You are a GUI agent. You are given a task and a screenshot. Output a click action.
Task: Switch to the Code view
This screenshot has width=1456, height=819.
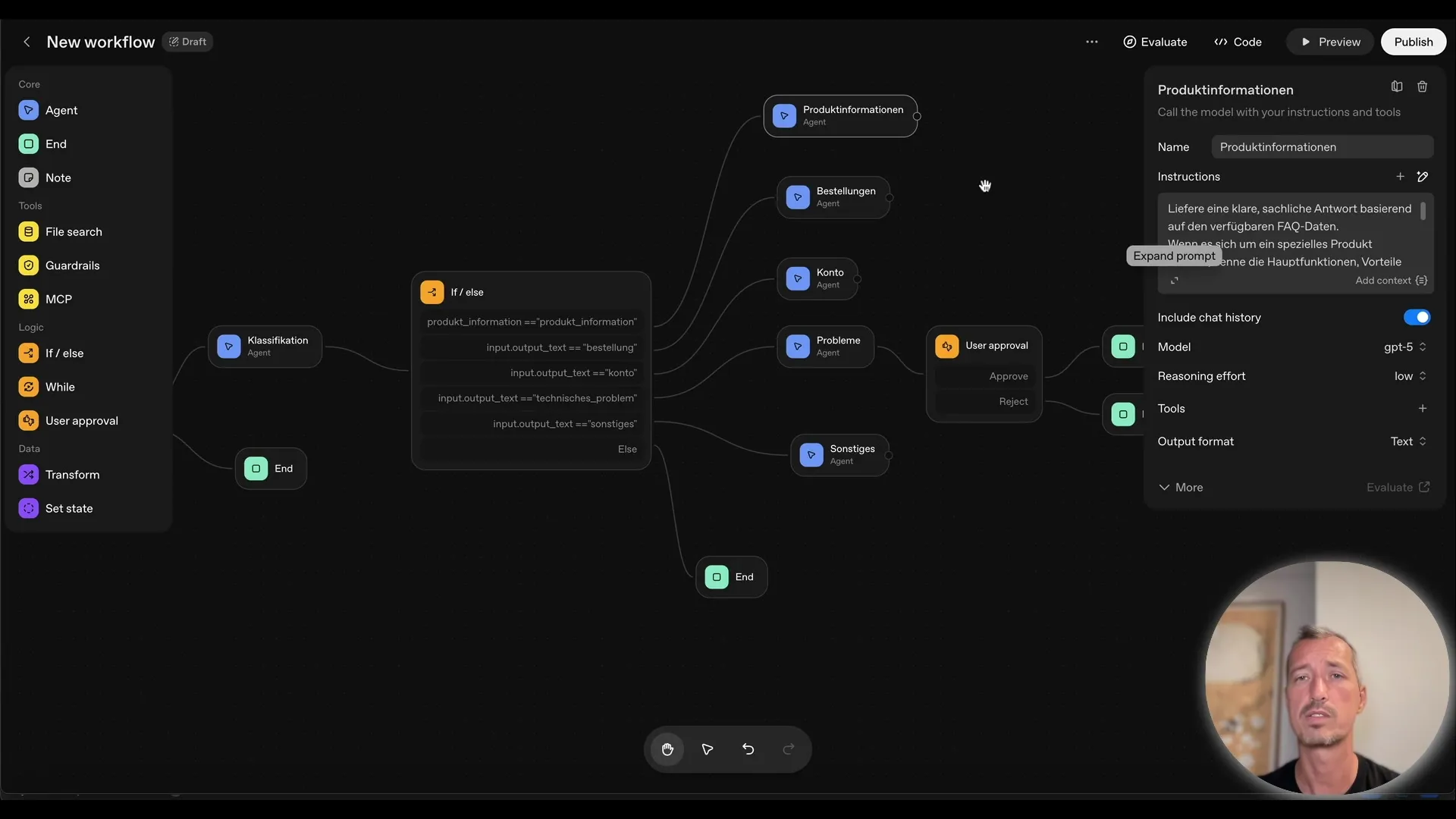click(x=1238, y=42)
